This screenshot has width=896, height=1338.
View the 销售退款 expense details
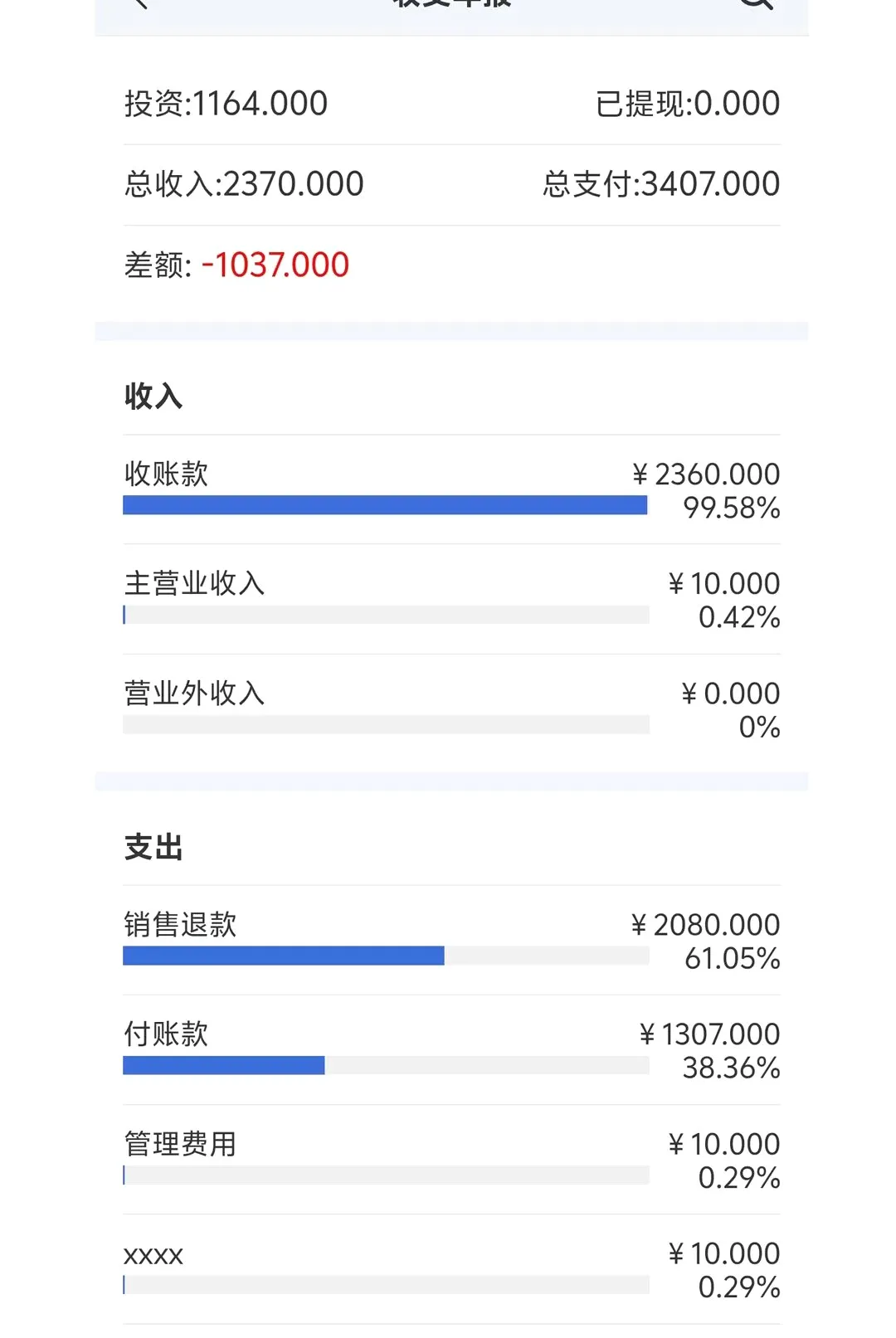[451, 941]
